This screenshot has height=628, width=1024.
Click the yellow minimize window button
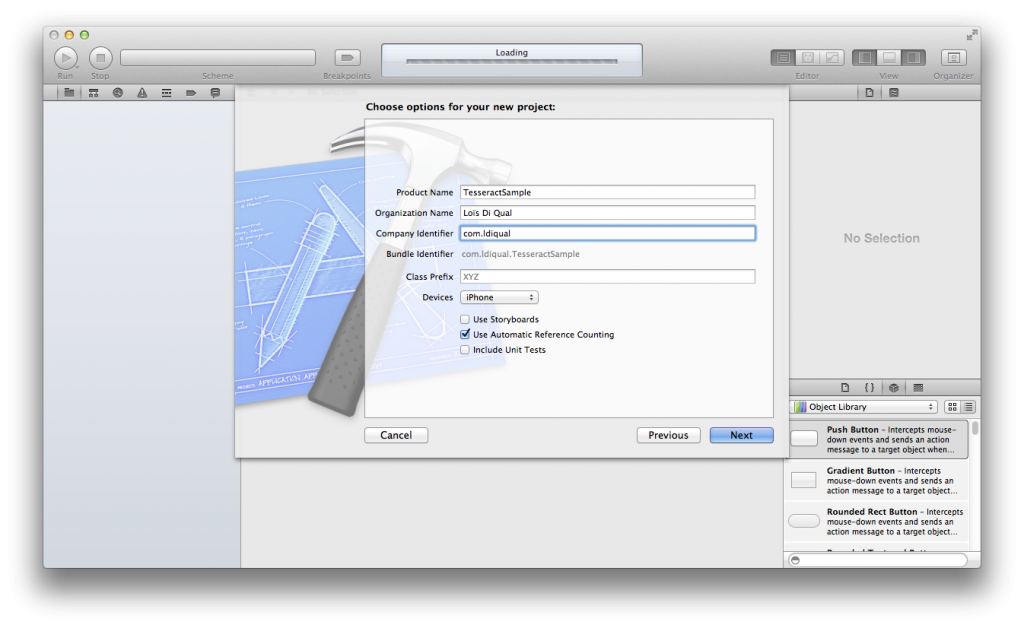point(69,35)
